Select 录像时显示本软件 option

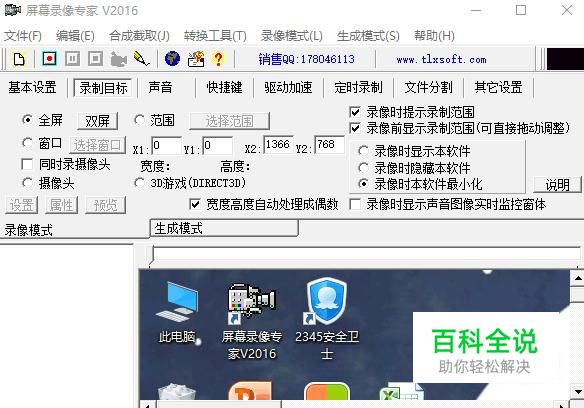363,151
